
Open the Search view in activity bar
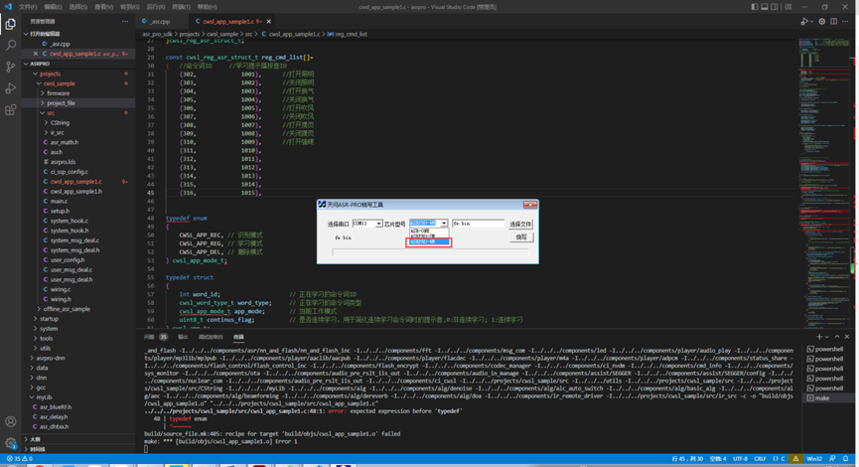click(10, 45)
